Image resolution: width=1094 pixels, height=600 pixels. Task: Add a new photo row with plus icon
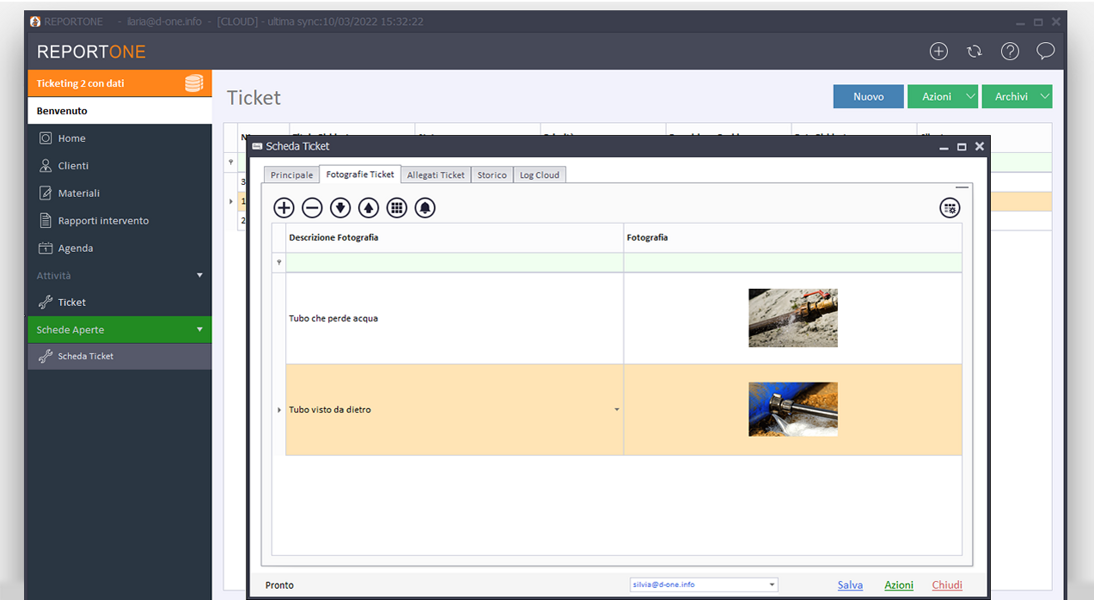[x=284, y=208]
